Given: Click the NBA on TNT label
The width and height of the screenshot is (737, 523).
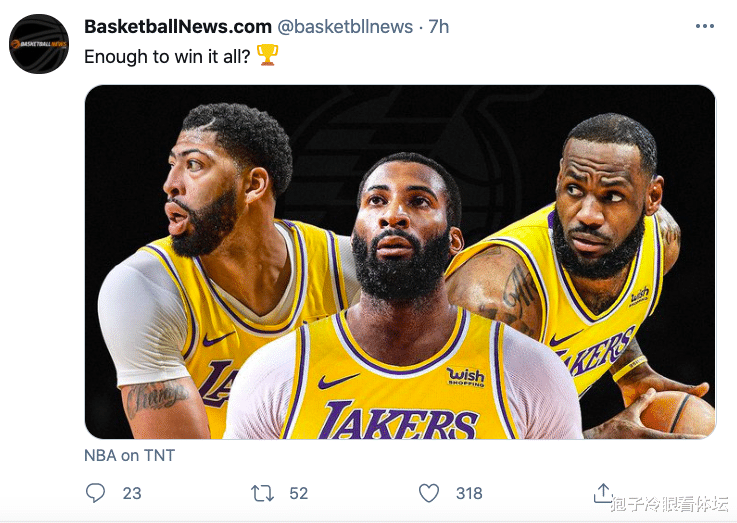Looking at the screenshot, I should click(129, 455).
